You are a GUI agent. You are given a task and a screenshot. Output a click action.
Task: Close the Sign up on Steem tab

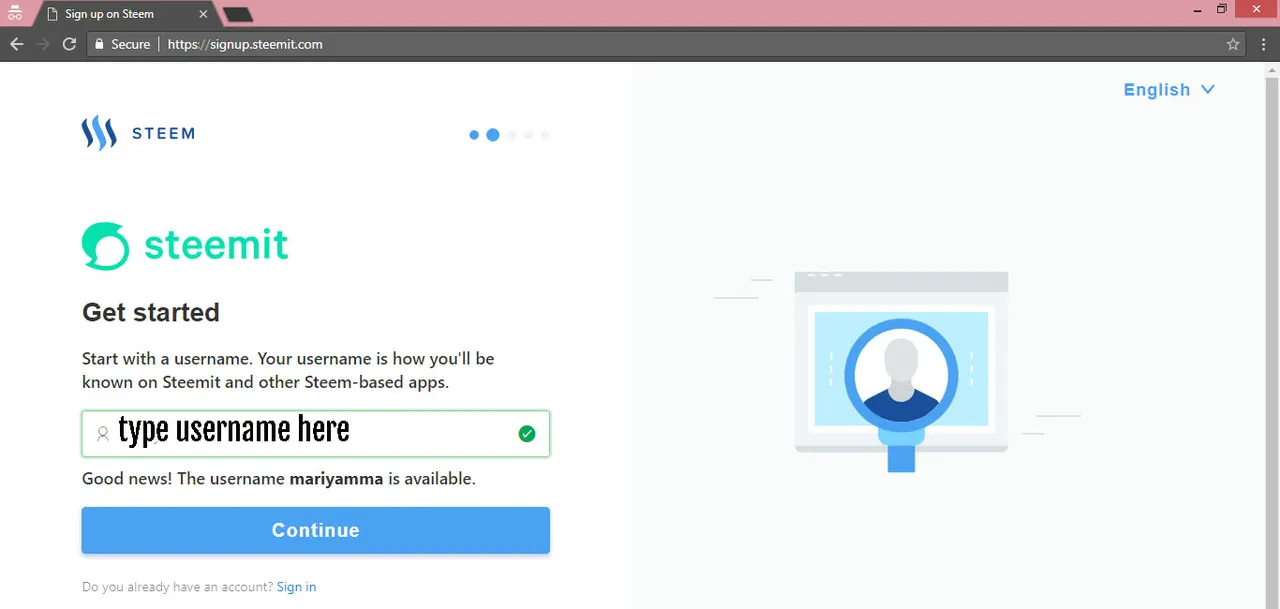tap(203, 15)
